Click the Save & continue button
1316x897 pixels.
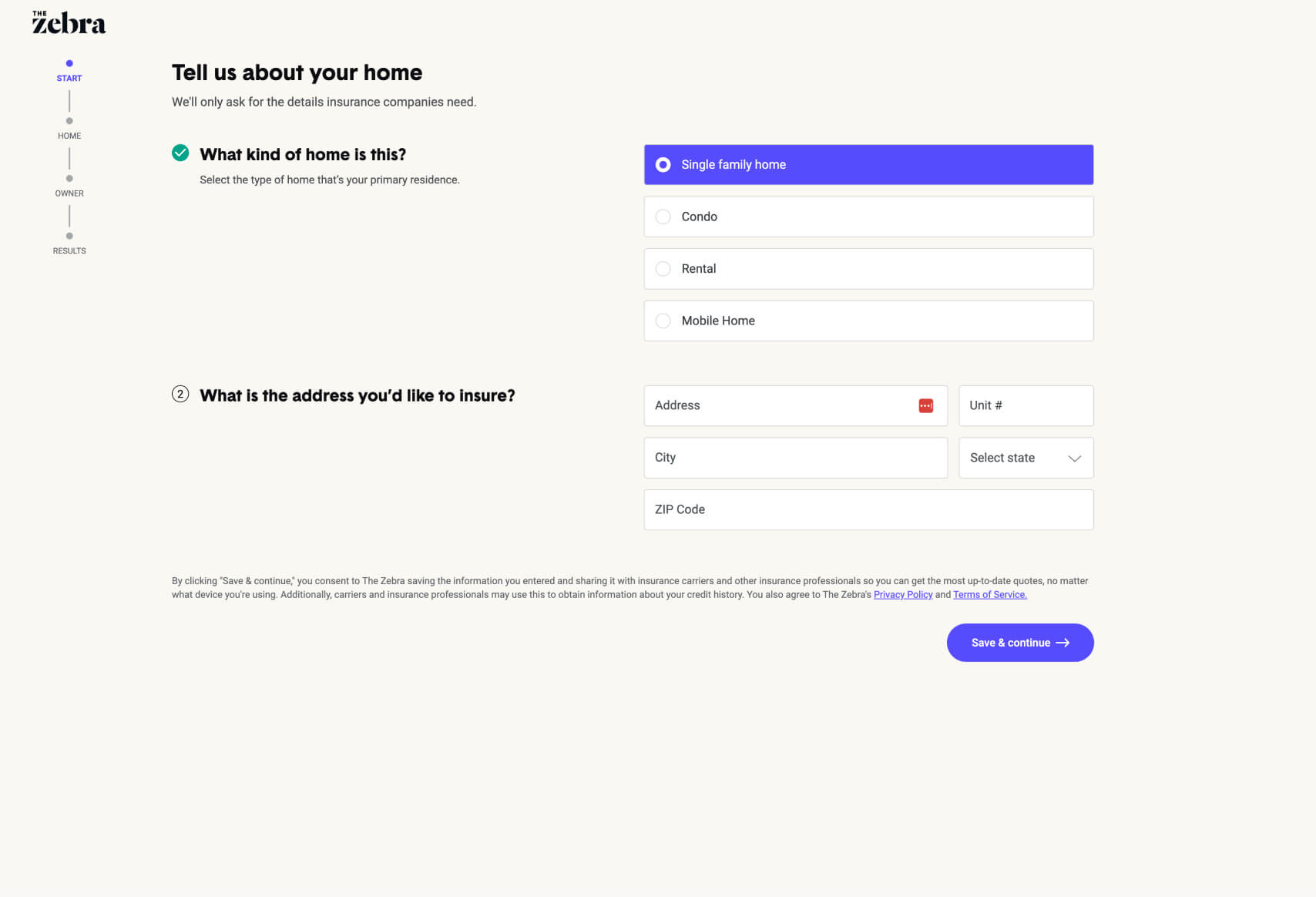point(1020,643)
